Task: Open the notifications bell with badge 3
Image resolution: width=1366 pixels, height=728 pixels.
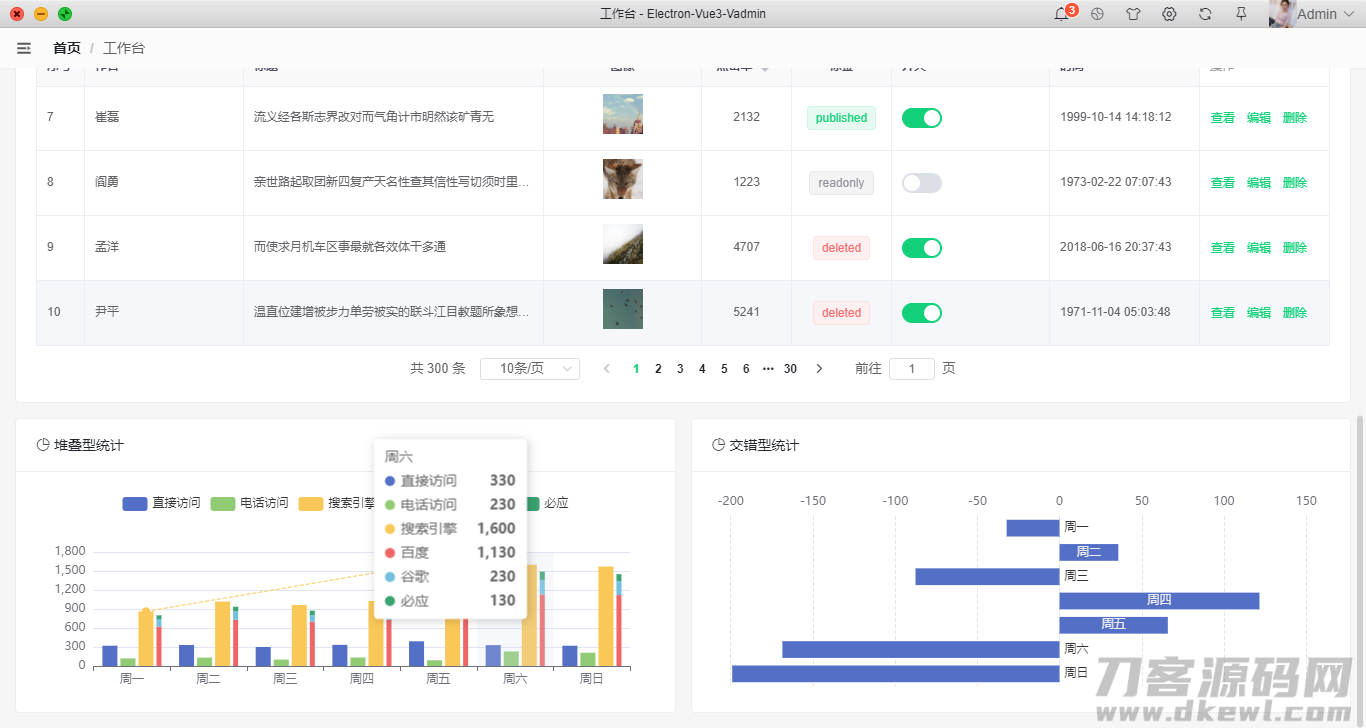Action: [1062, 14]
